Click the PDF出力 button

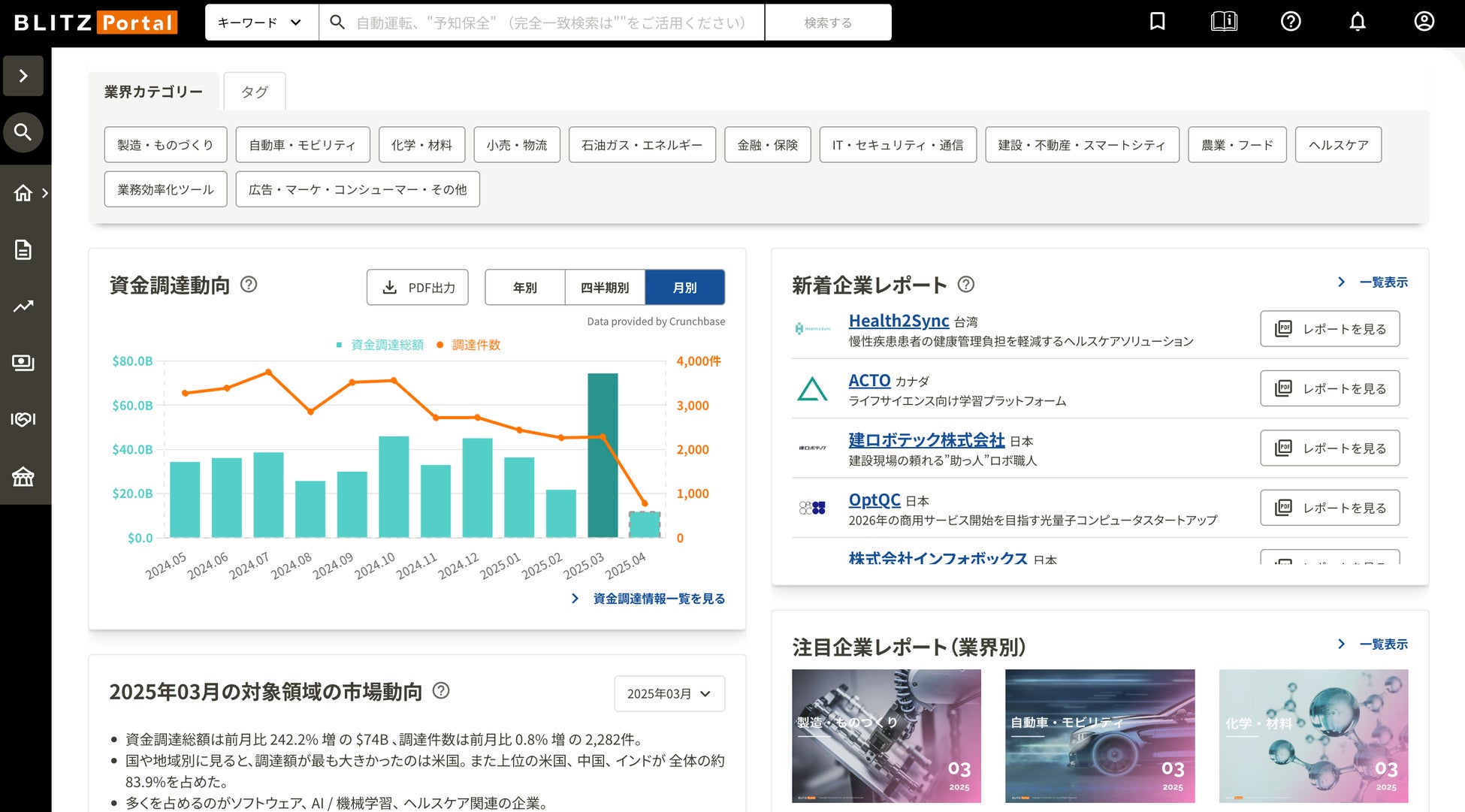tap(418, 288)
